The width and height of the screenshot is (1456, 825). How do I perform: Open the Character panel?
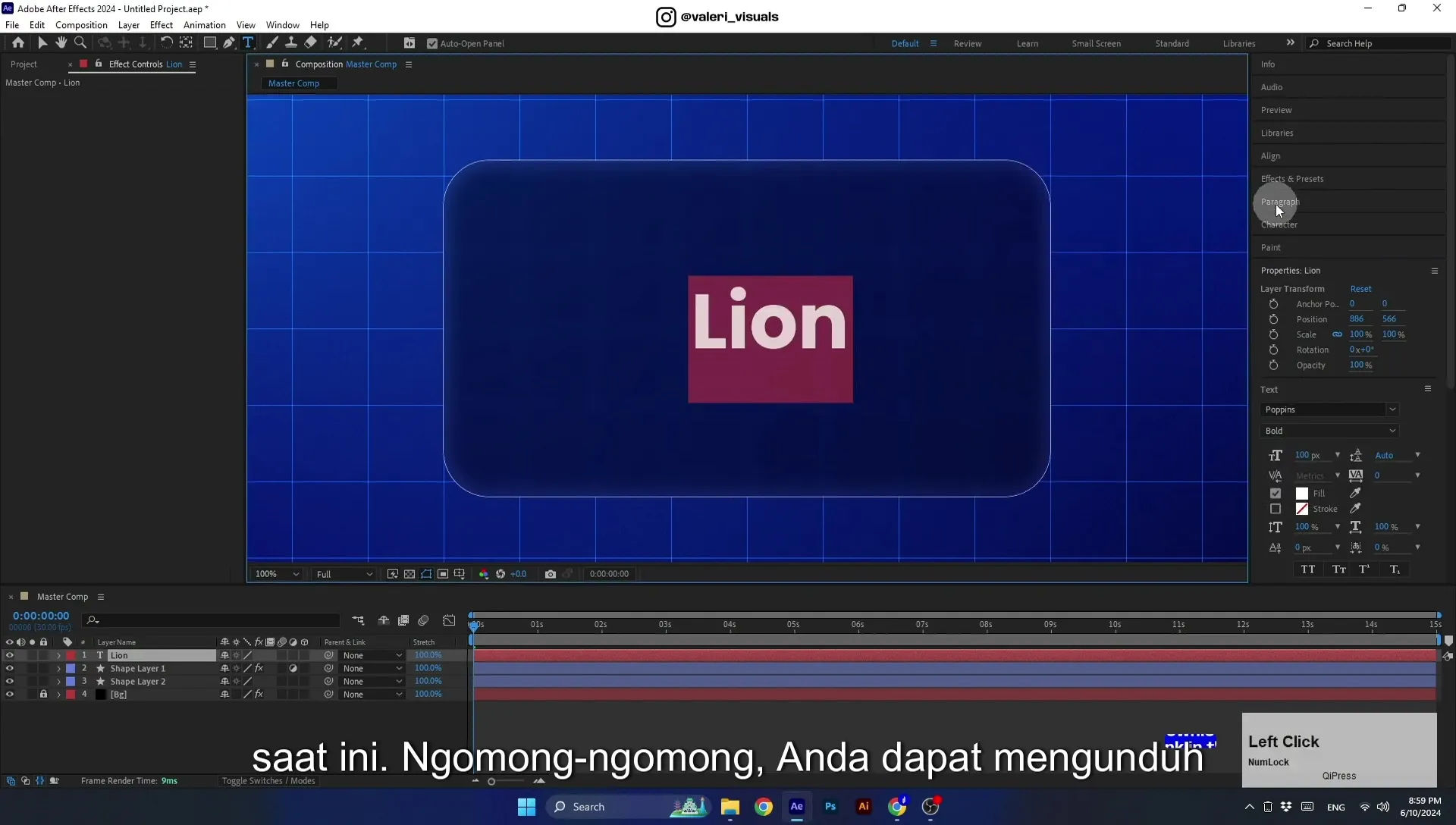(x=1279, y=224)
